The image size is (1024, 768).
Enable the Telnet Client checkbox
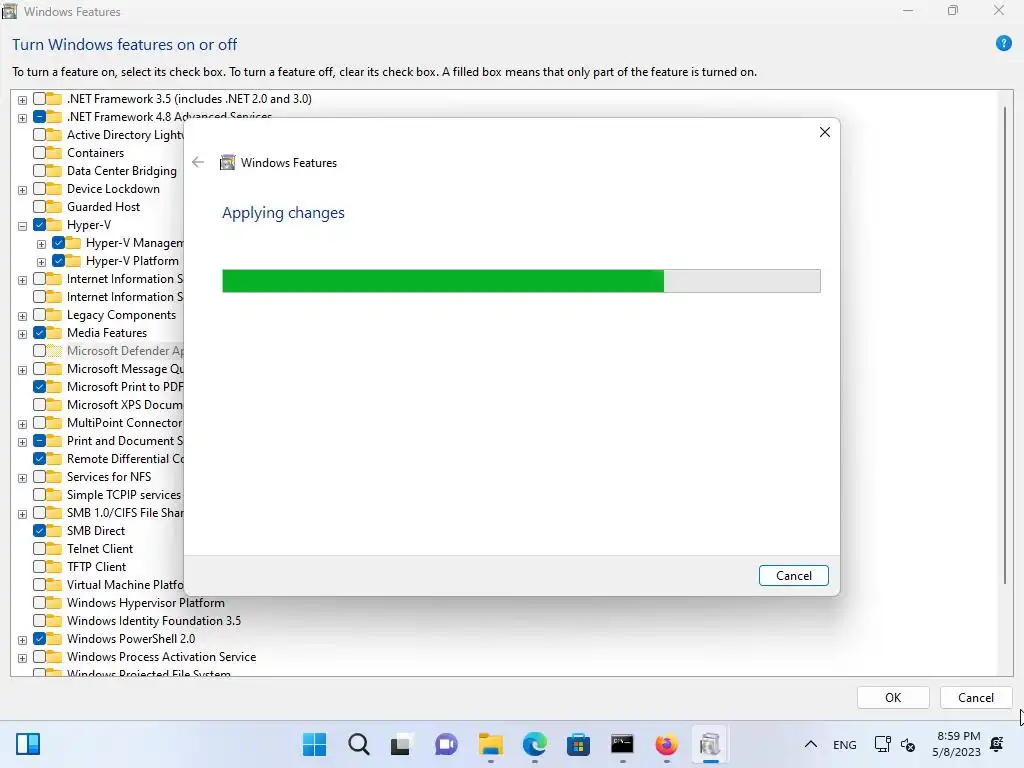point(39,549)
